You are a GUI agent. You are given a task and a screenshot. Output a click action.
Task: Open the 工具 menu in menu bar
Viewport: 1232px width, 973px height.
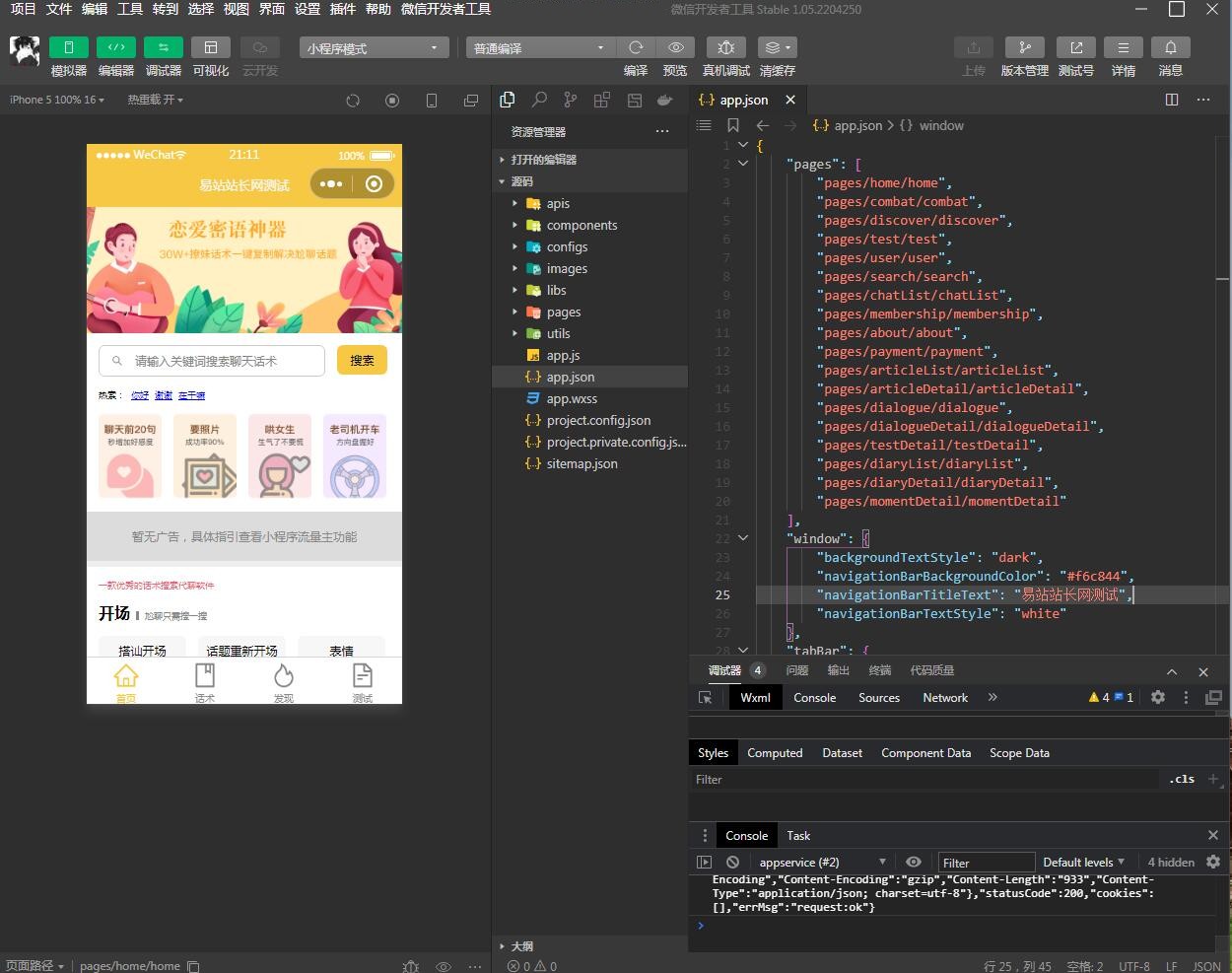(x=130, y=9)
